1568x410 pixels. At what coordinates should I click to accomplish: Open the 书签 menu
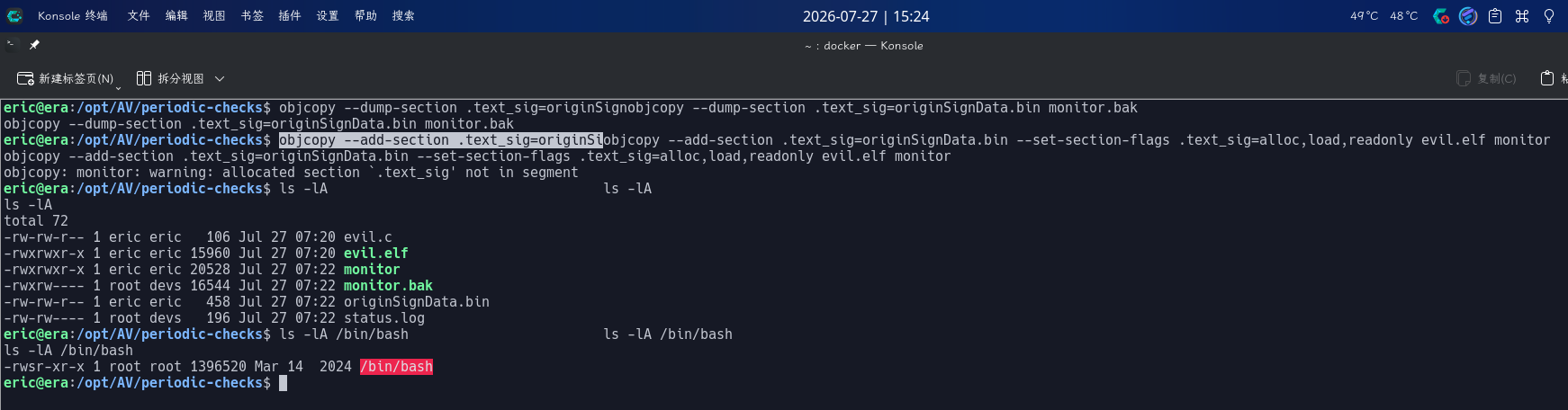[252, 16]
